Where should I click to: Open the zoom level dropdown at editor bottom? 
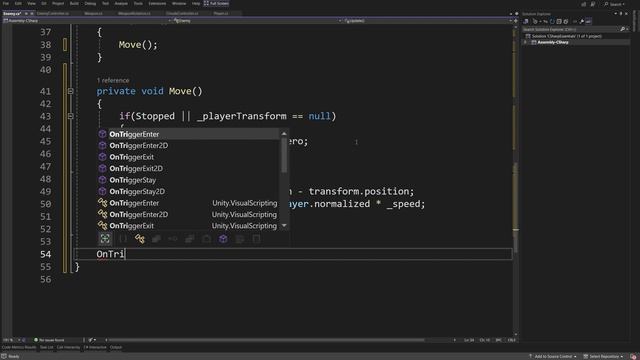[11, 340]
